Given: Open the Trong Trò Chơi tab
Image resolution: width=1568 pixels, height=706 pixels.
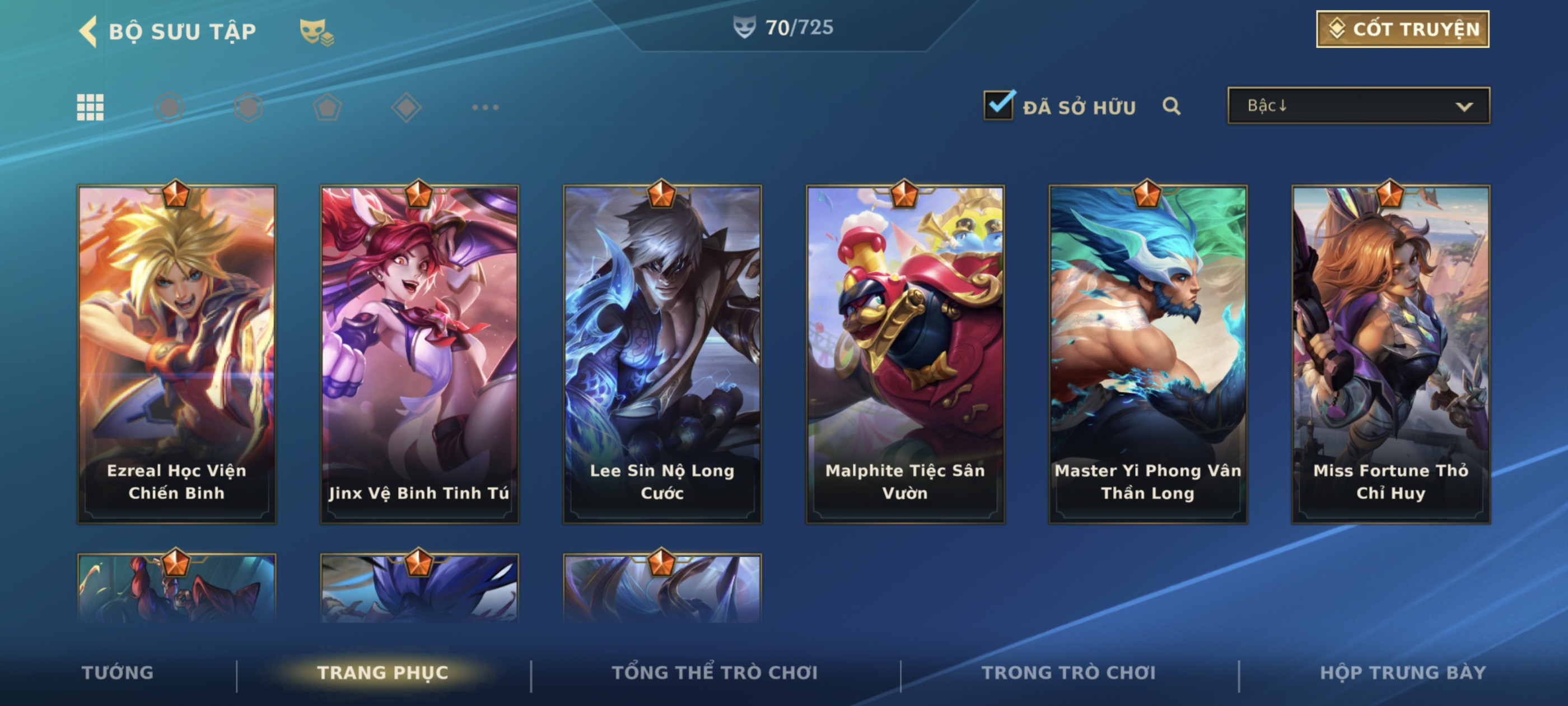Looking at the screenshot, I should (1068, 672).
